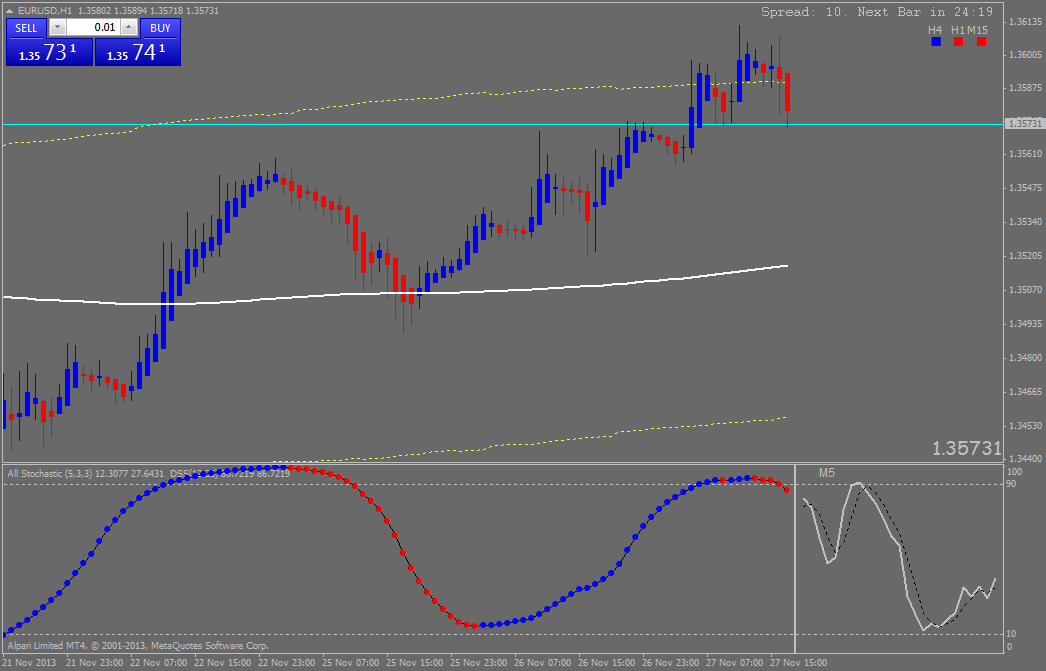
Task: Click the 22 Nov 07:00 time label
Action: click(x=158, y=663)
